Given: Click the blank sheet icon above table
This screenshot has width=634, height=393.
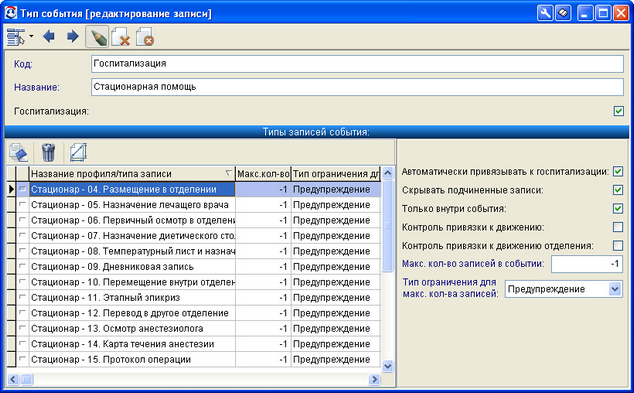Looking at the screenshot, I should tap(78, 152).
